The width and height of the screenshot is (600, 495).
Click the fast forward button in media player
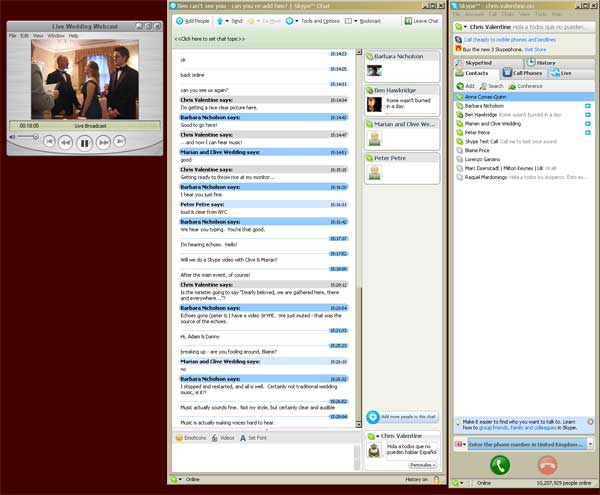[x=102, y=143]
